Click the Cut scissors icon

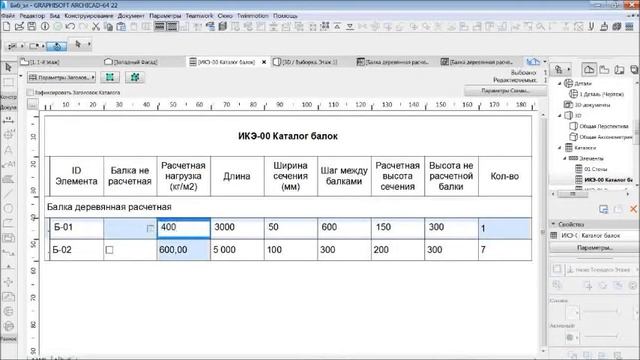coord(96,27)
